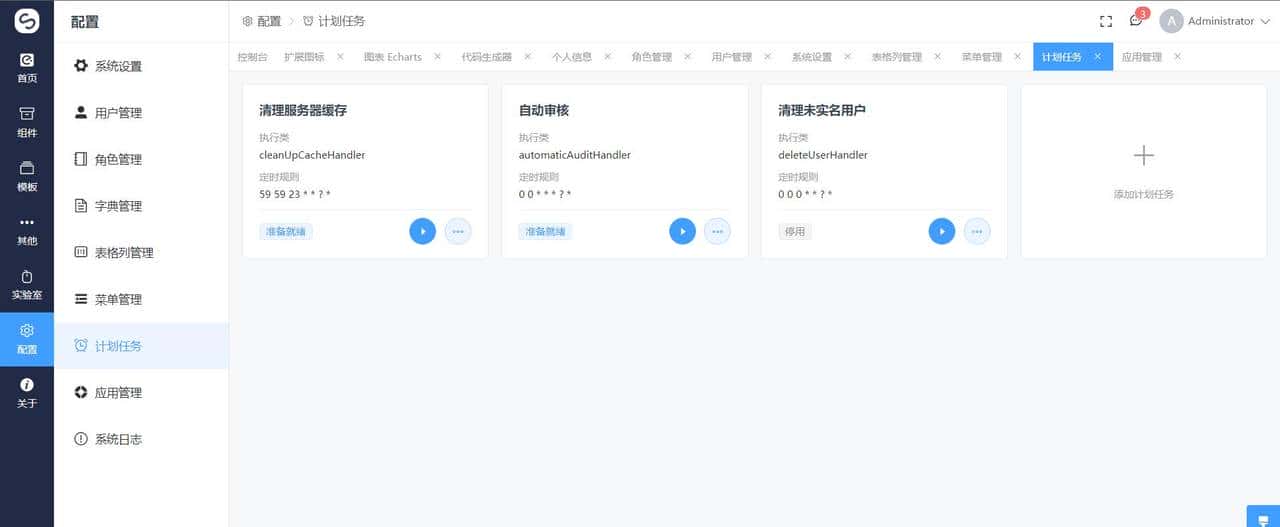Open 系统日志 in the config menu

tap(141, 439)
